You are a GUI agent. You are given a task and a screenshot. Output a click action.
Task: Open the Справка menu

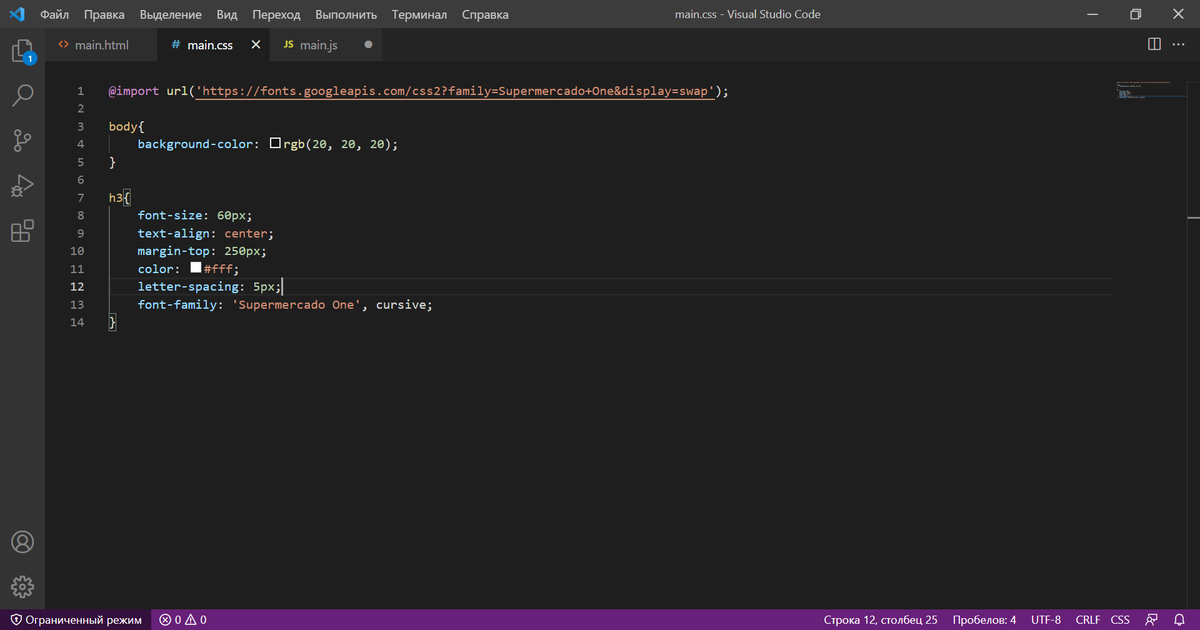485,15
